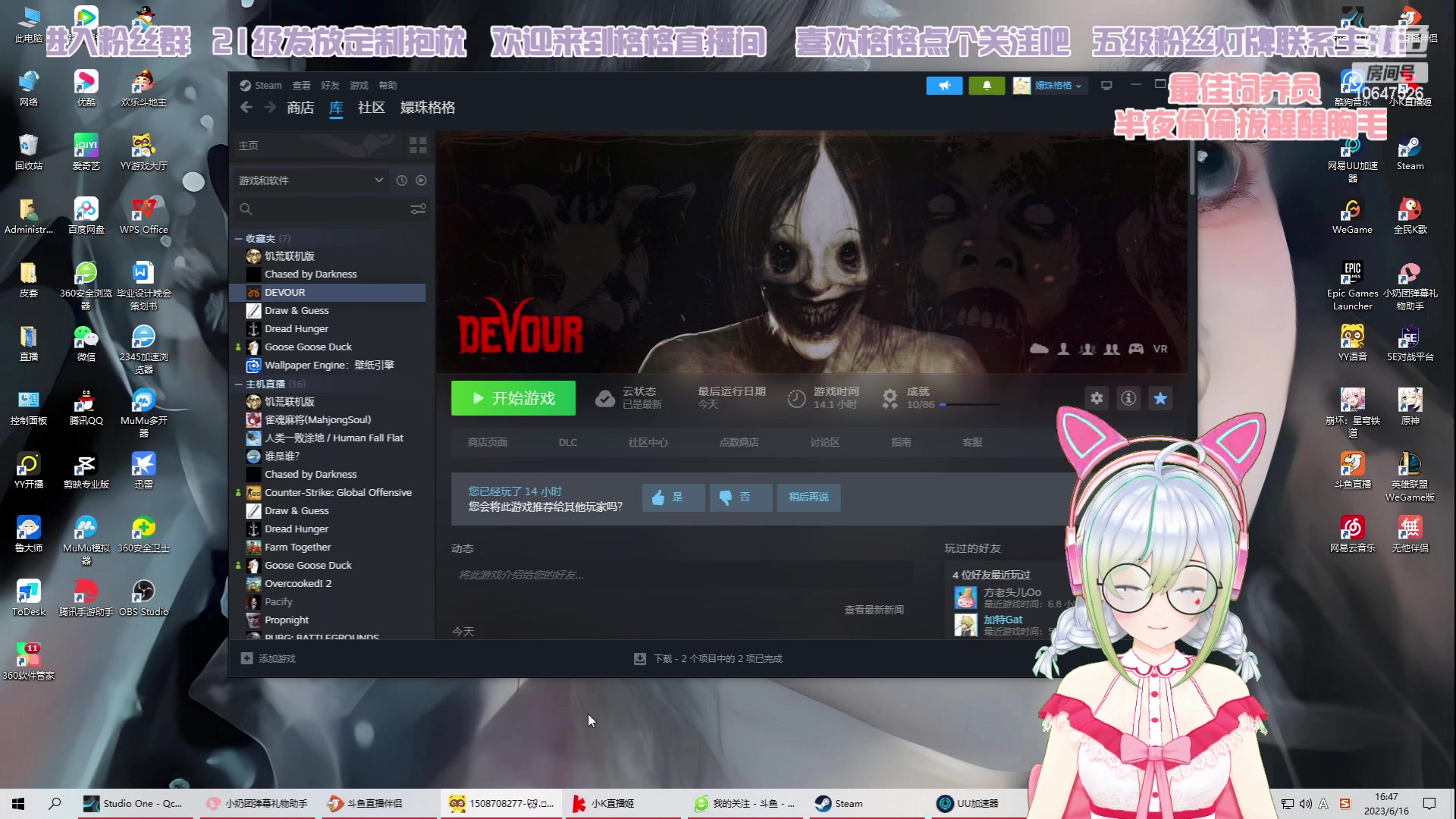
Task: Open Steam desktop shortcut icon
Action: click(1410, 153)
